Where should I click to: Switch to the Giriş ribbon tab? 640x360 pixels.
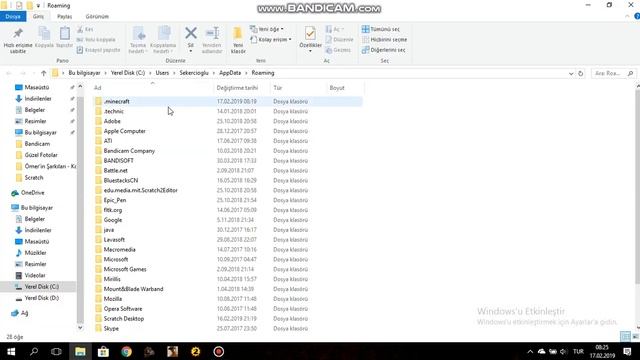tap(38, 16)
